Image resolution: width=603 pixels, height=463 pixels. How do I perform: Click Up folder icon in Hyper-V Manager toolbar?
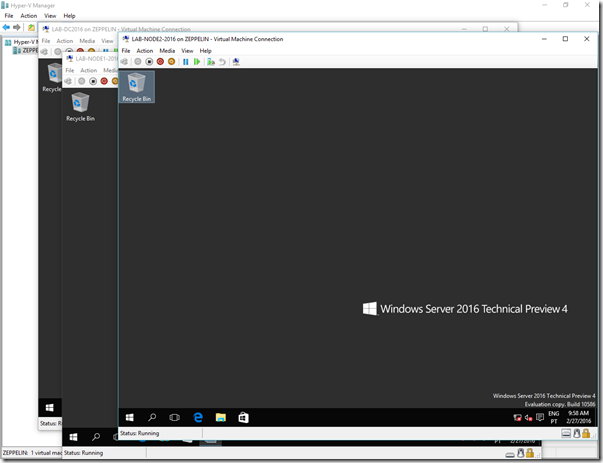point(31,27)
